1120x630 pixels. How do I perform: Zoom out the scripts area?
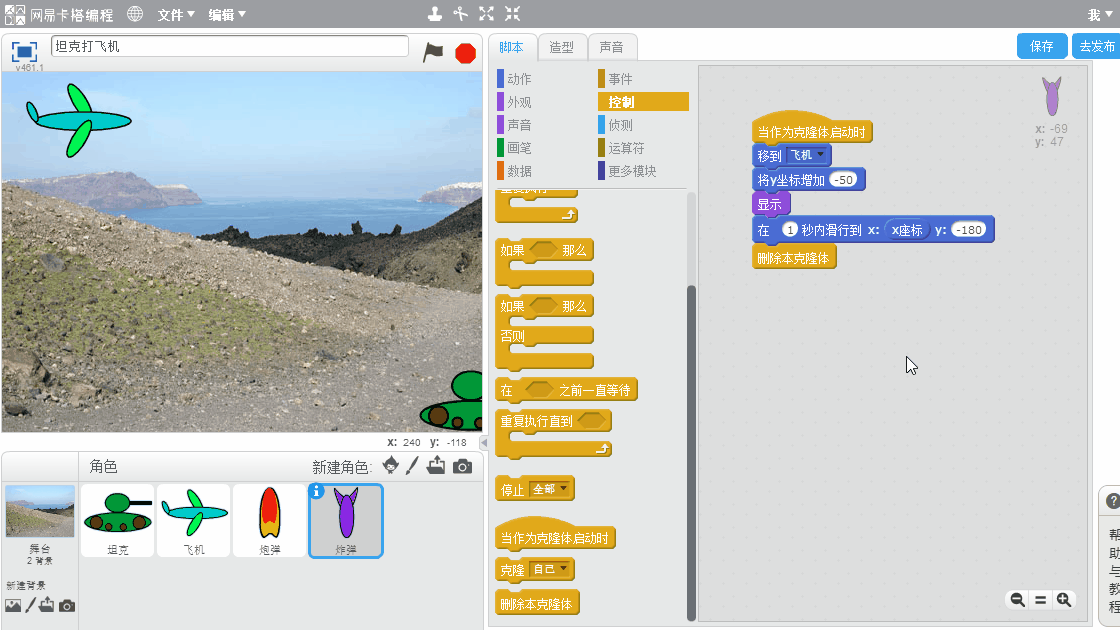point(1017,600)
